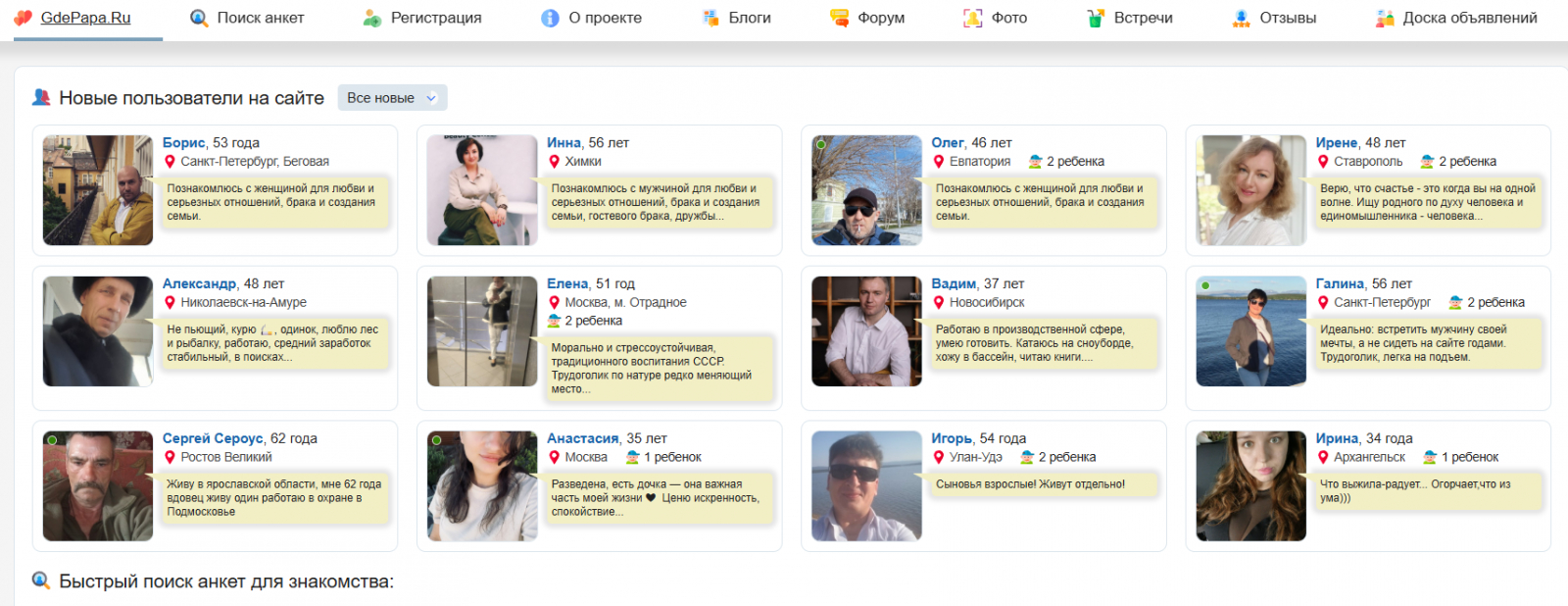Click the magnifier icon beside Поиск анкет
The height and width of the screenshot is (606, 1568).
coord(199,18)
